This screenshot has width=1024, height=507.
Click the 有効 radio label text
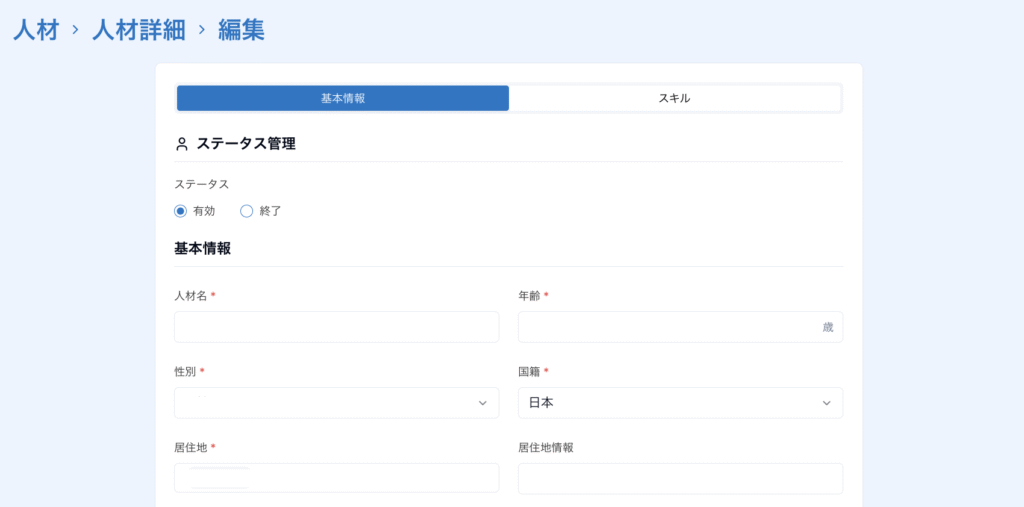click(204, 211)
